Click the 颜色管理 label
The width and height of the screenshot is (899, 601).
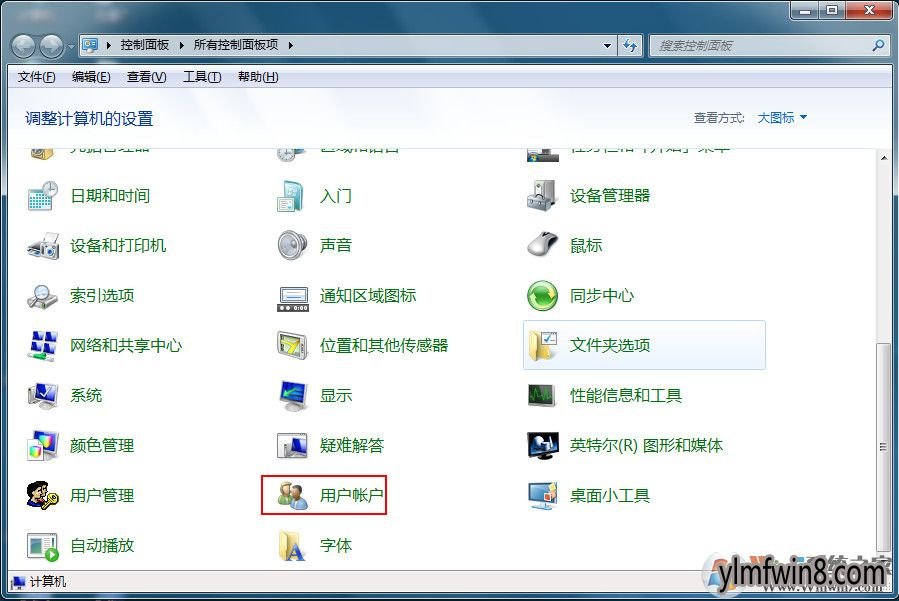(102, 446)
